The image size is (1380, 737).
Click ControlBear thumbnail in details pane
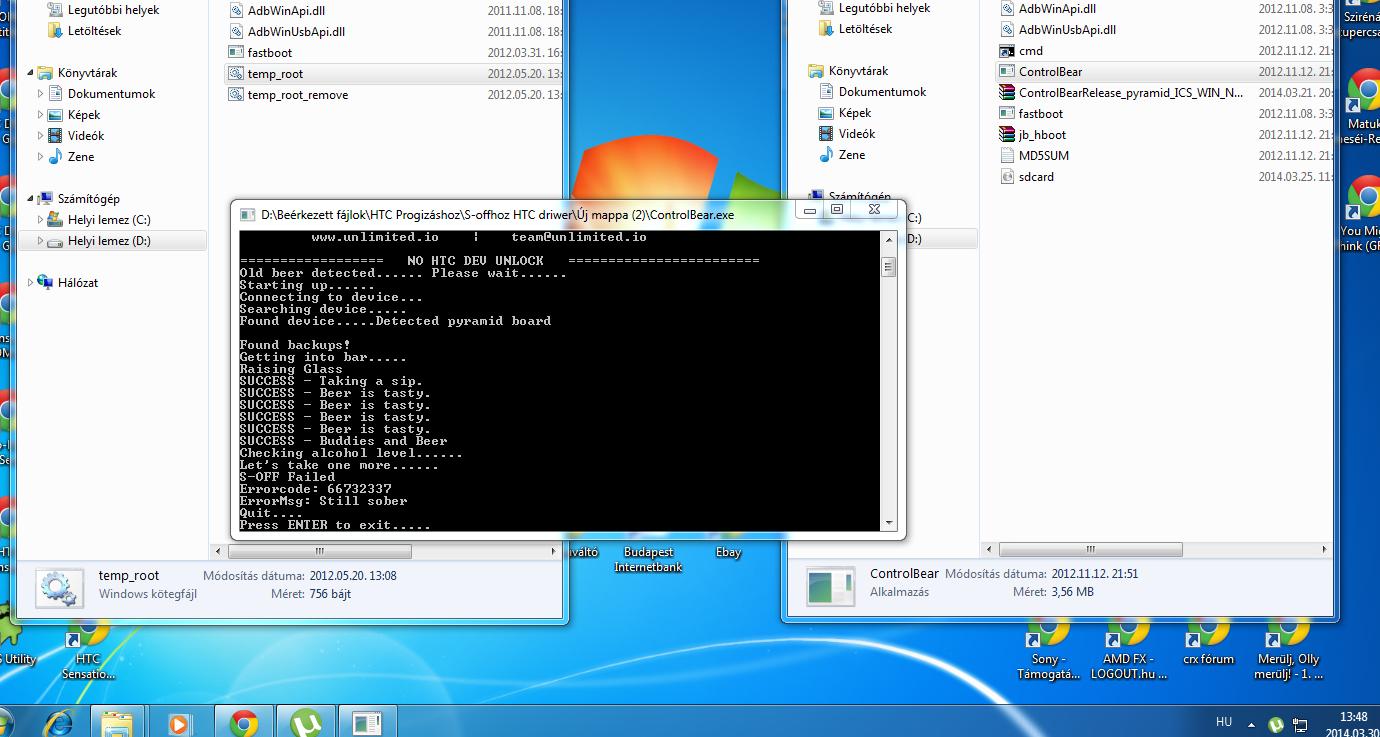tap(831, 586)
